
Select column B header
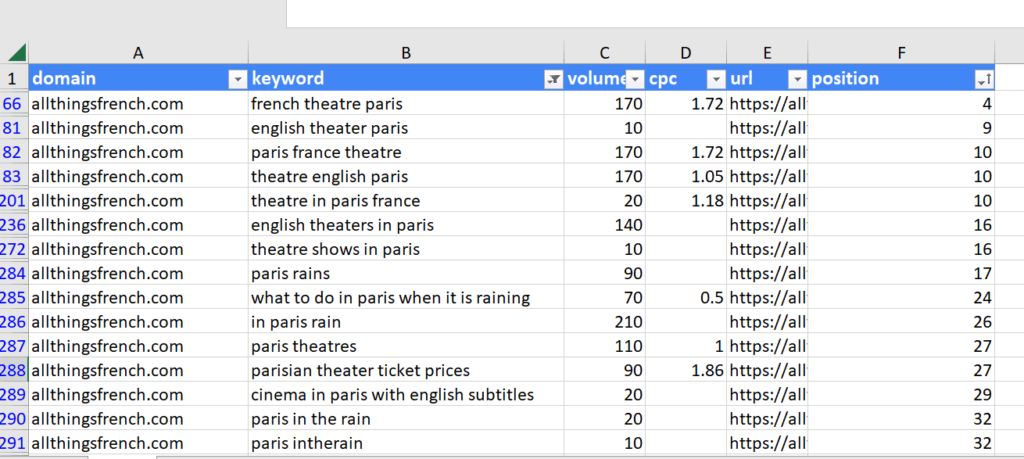[406, 53]
